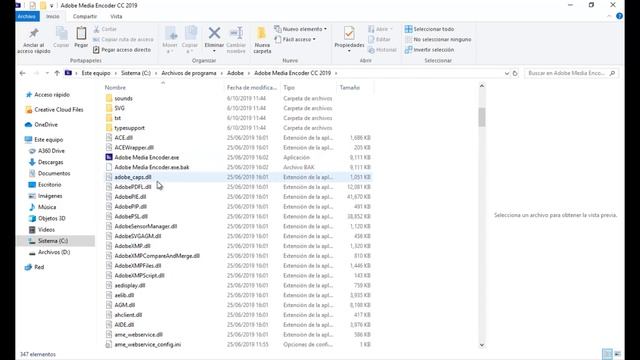Select Red in the navigation pane
640x360 pixels.
coord(35,267)
